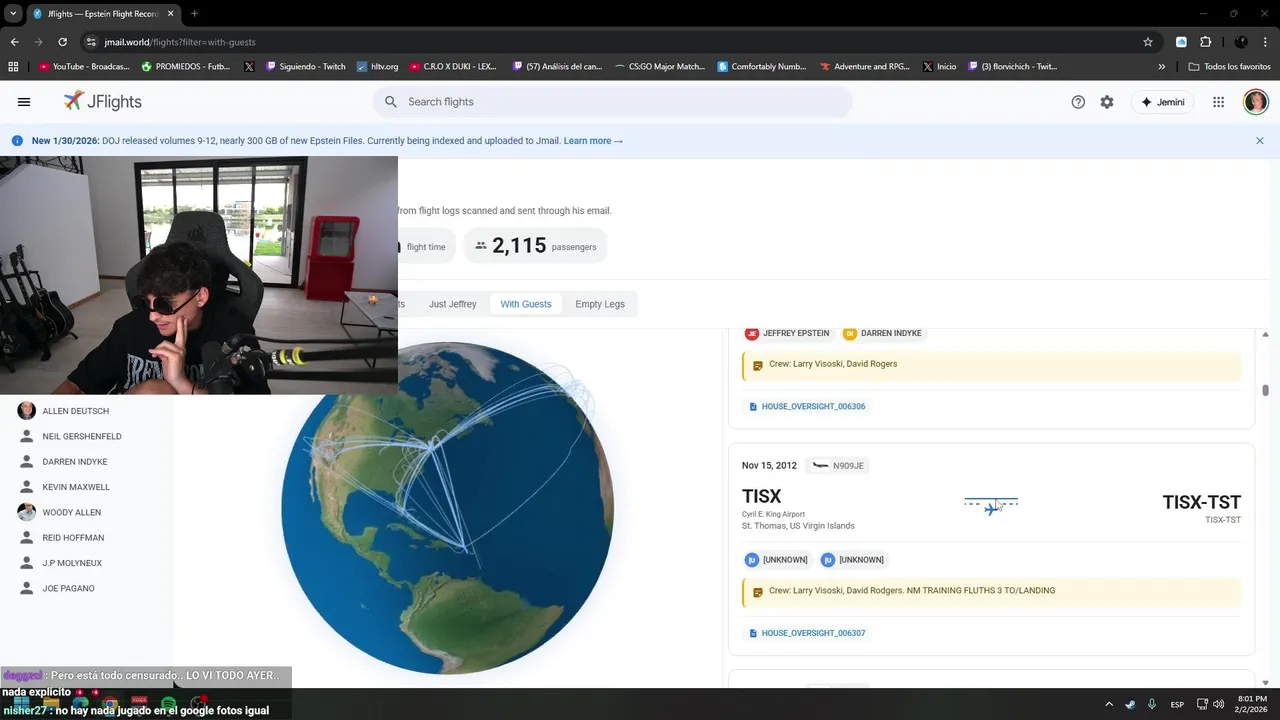Image resolution: width=1280 pixels, height=720 pixels.
Task: Open the volume speaker tray icon
Action: 1219,704
